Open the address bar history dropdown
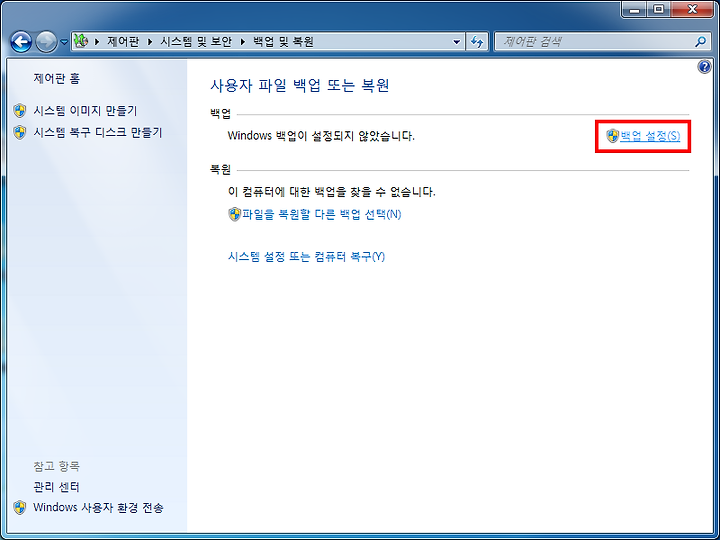Screen dimensions: 720x540 [x=456, y=42]
